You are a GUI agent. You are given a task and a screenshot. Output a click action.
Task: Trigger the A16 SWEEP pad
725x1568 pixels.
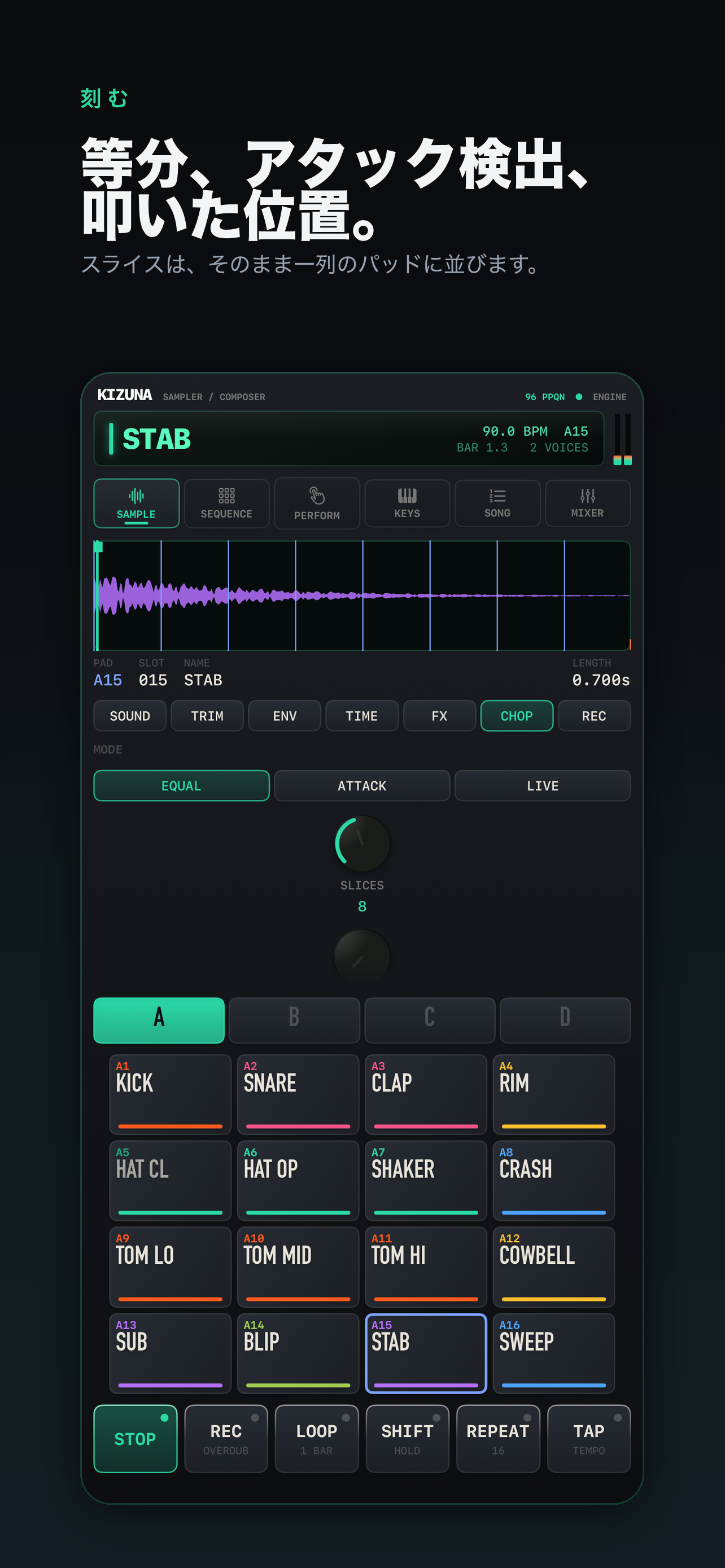(x=554, y=1354)
